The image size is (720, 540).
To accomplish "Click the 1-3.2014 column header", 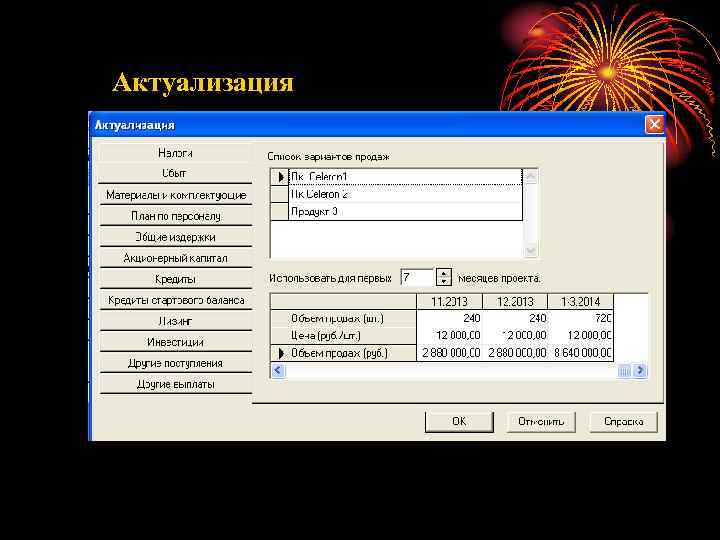I will pos(580,302).
